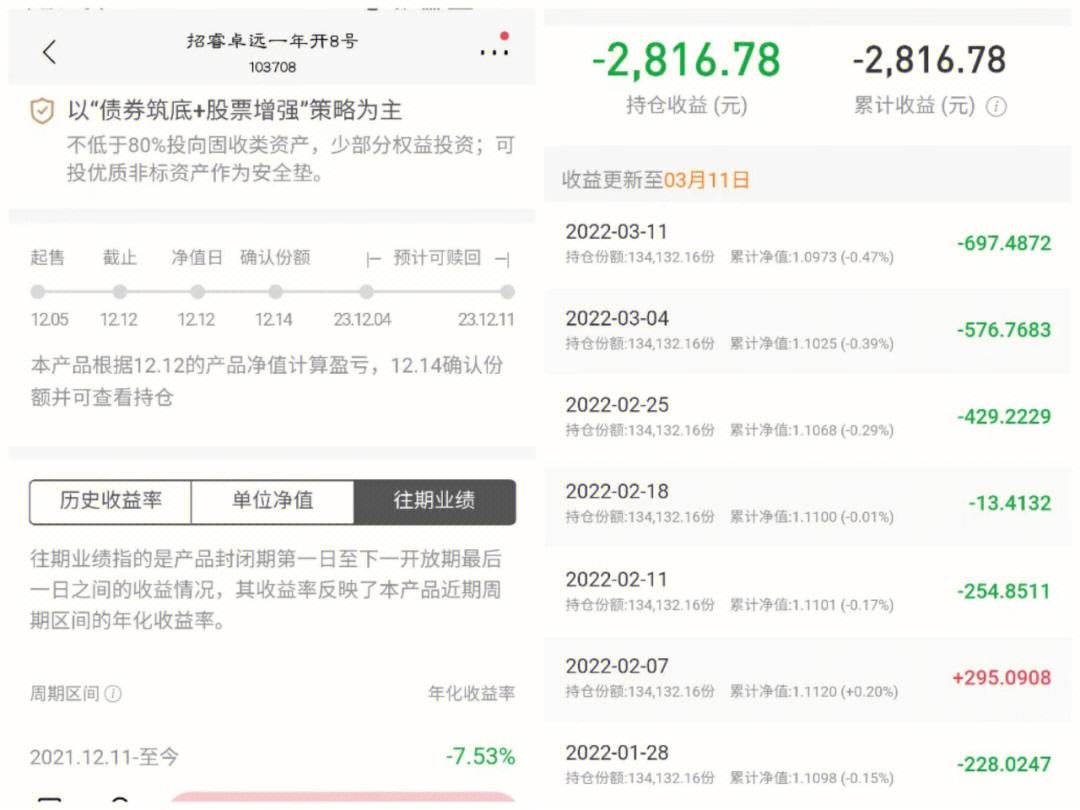Open the three-dot more menu

coord(495,51)
